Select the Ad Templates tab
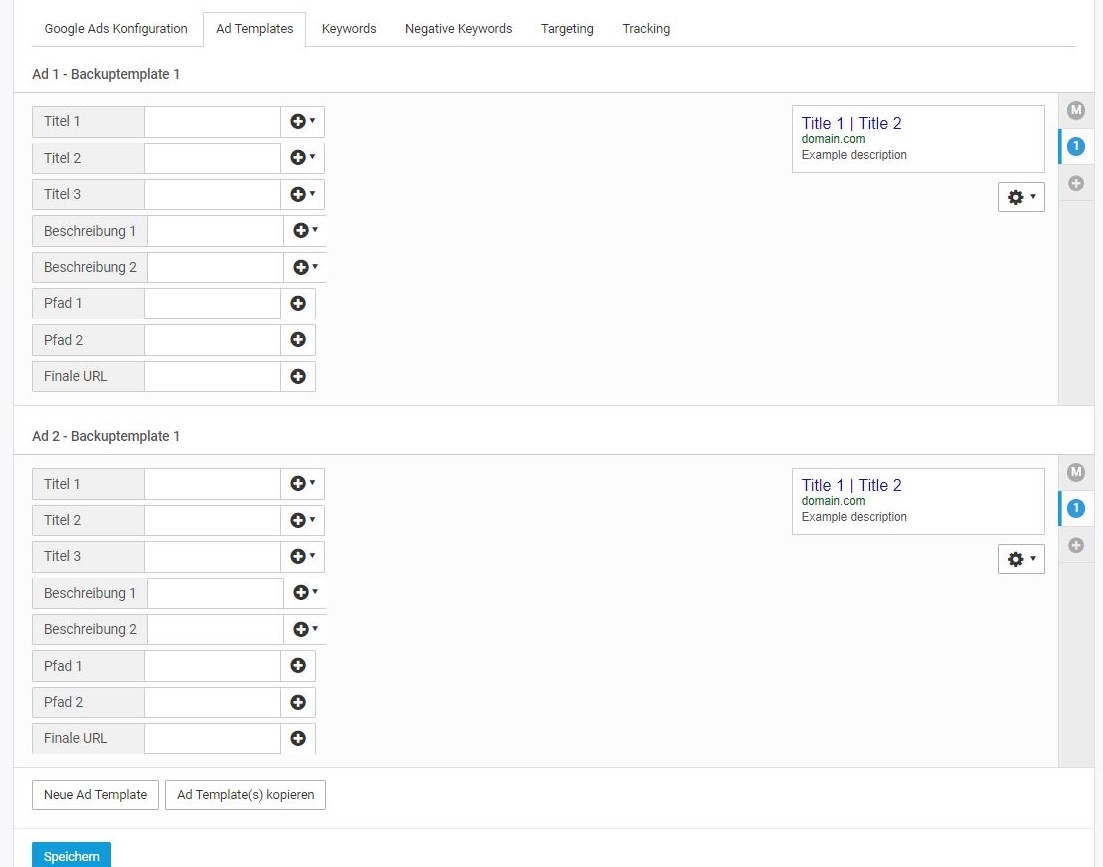This screenshot has width=1103, height=867. point(255,29)
